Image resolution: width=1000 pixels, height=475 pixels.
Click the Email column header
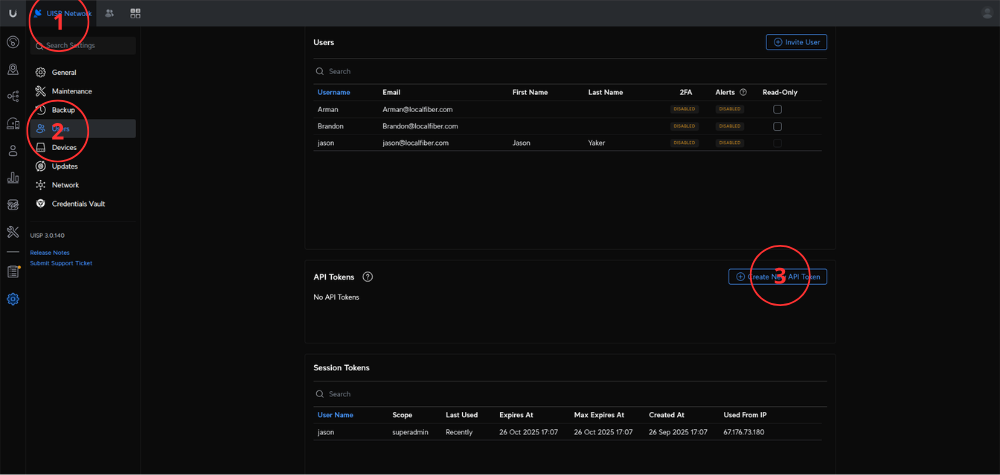(x=391, y=92)
